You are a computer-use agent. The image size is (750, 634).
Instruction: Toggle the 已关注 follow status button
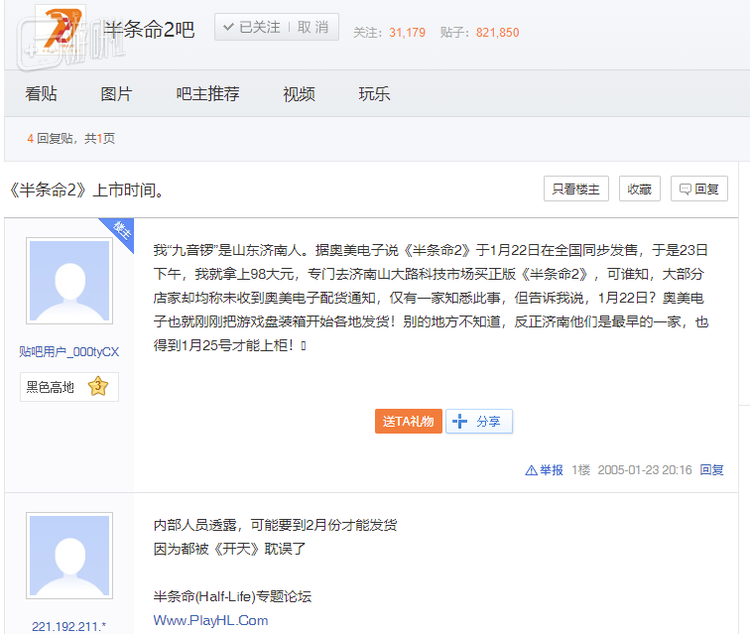tap(252, 27)
